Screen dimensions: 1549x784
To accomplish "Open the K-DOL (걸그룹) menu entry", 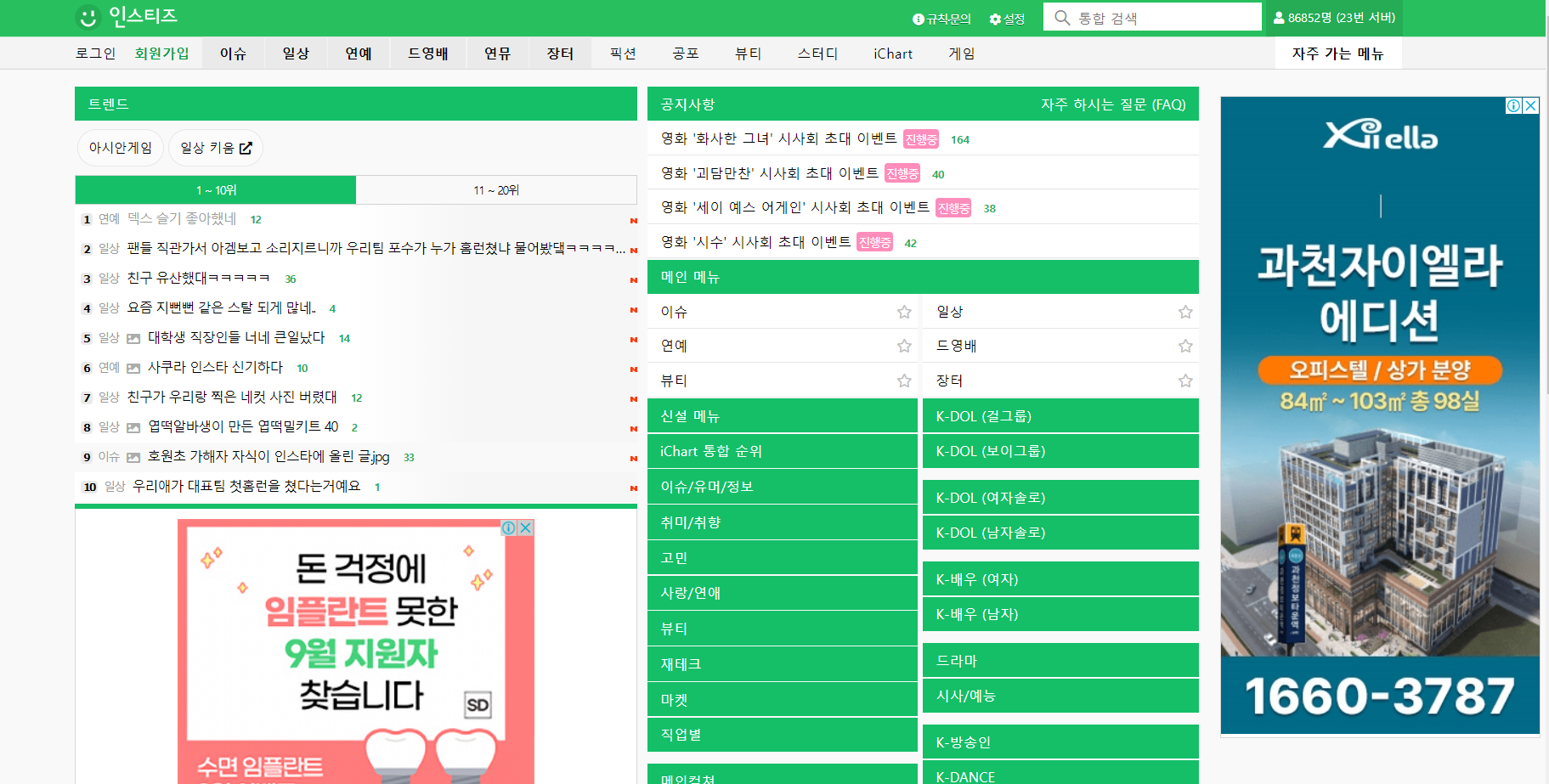I will [x=982, y=416].
